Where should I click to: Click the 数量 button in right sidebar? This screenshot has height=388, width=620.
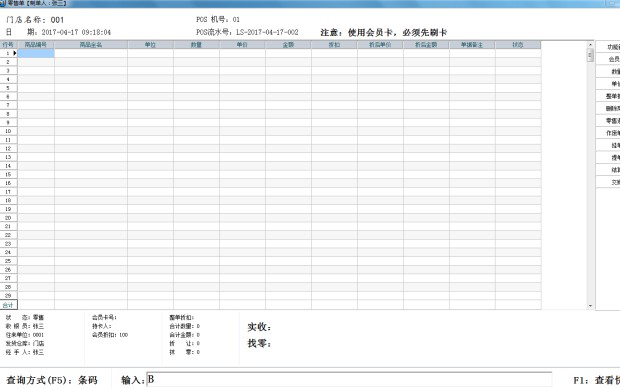click(x=609, y=71)
